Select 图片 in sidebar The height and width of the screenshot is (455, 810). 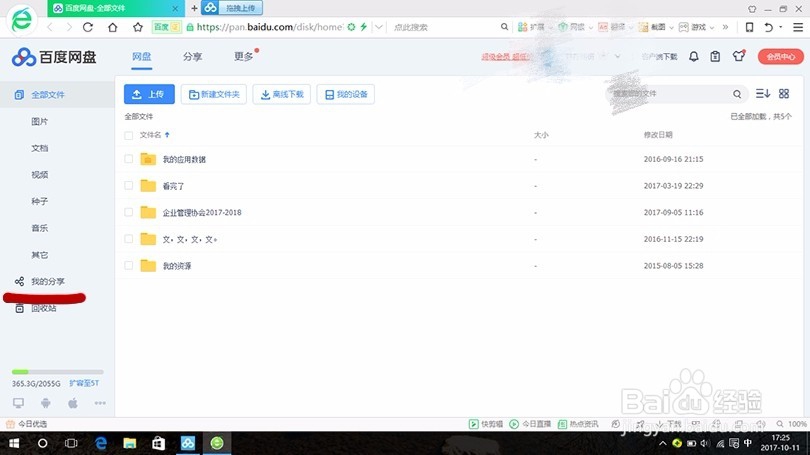click(x=39, y=121)
